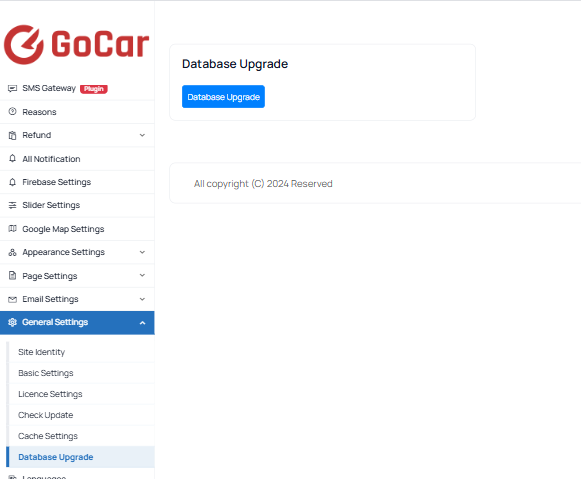Image resolution: width=581 pixels, height=479 pixels.
Task: Click the GoCar logo
Action: (76, 44)
